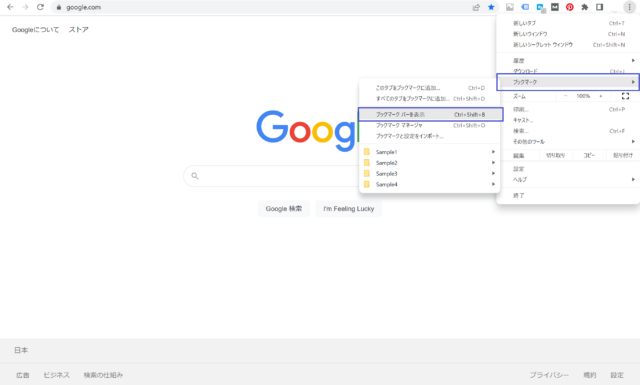This screenshot has width=640, height=385.
Task: Click the 100% zoom value
Action: tap(583, 96)
